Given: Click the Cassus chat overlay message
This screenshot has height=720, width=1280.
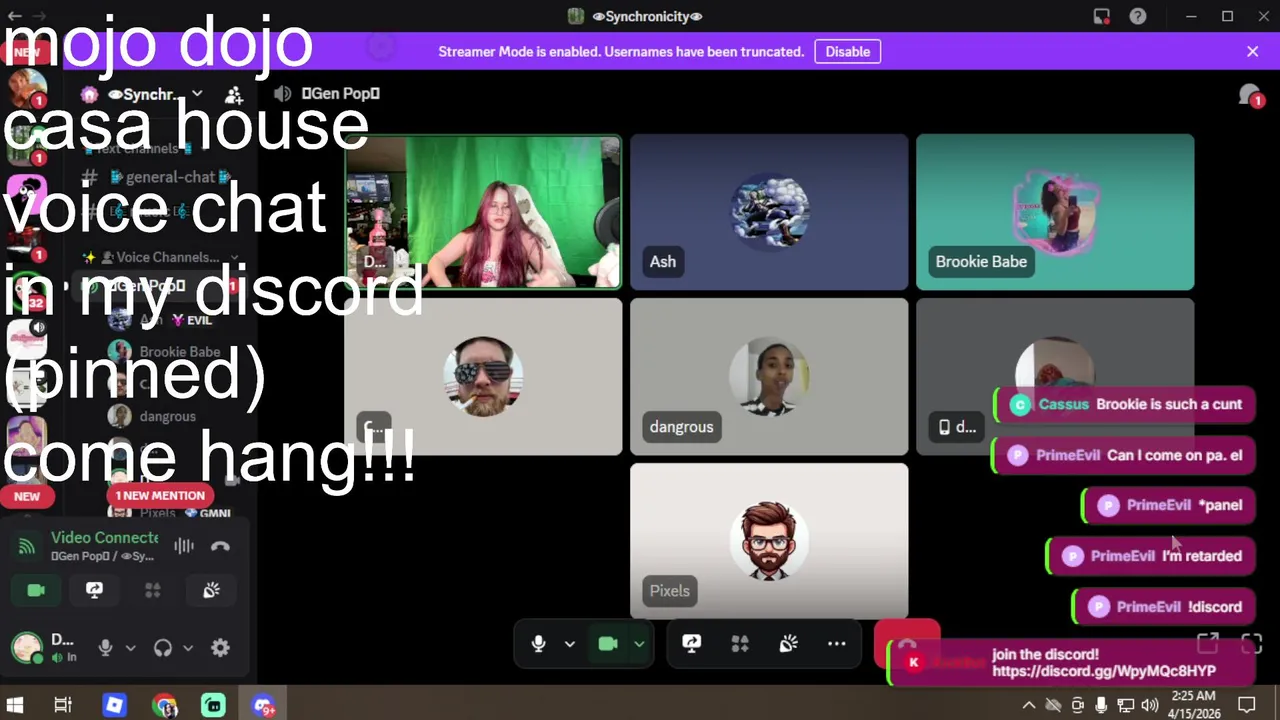Looking at the screenshot, I should click(x=1125, y=404).
